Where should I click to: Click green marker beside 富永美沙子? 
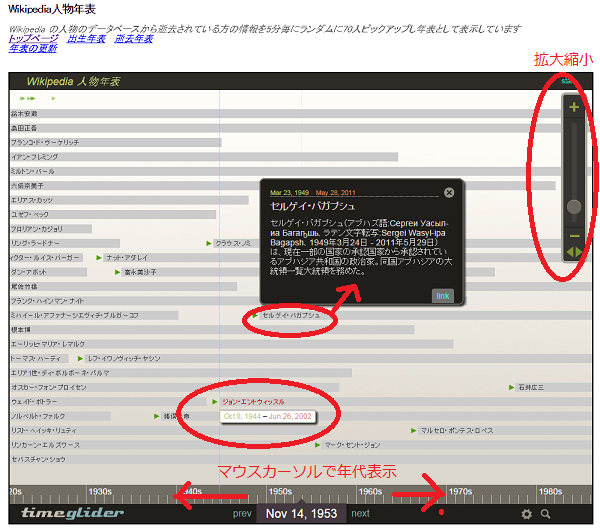coord(117,272)
